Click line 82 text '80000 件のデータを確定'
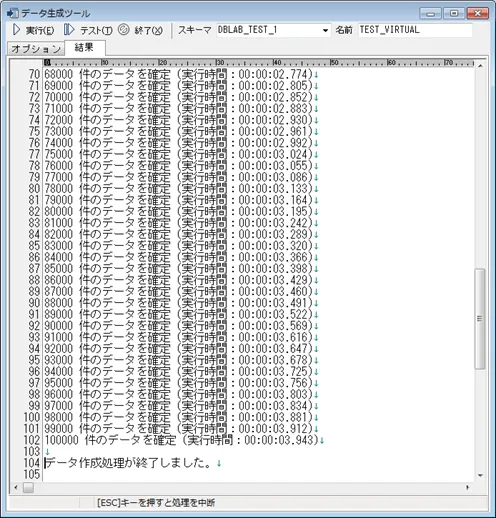This screenshot has width=496, height=518. (x=108, y=211)
